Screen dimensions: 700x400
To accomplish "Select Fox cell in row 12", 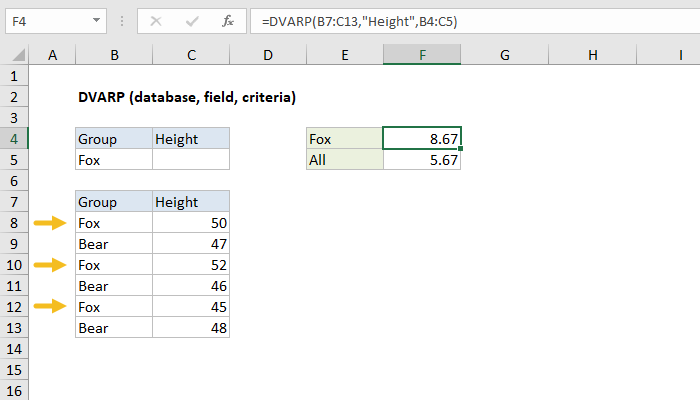I will coord(114,307).
